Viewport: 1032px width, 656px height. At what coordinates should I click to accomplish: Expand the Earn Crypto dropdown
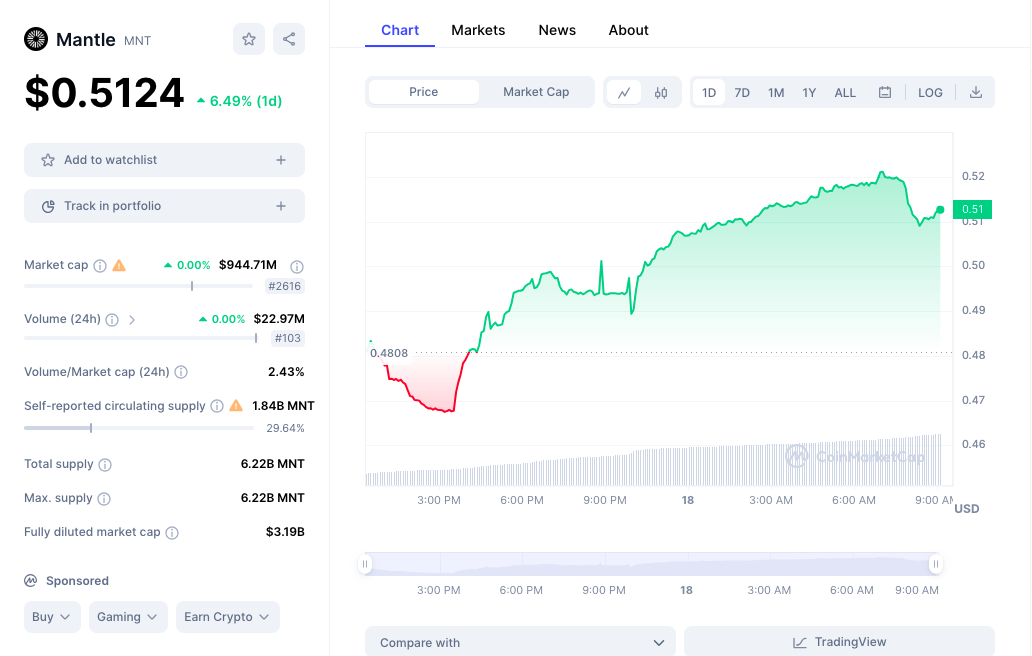coord(227,617)
